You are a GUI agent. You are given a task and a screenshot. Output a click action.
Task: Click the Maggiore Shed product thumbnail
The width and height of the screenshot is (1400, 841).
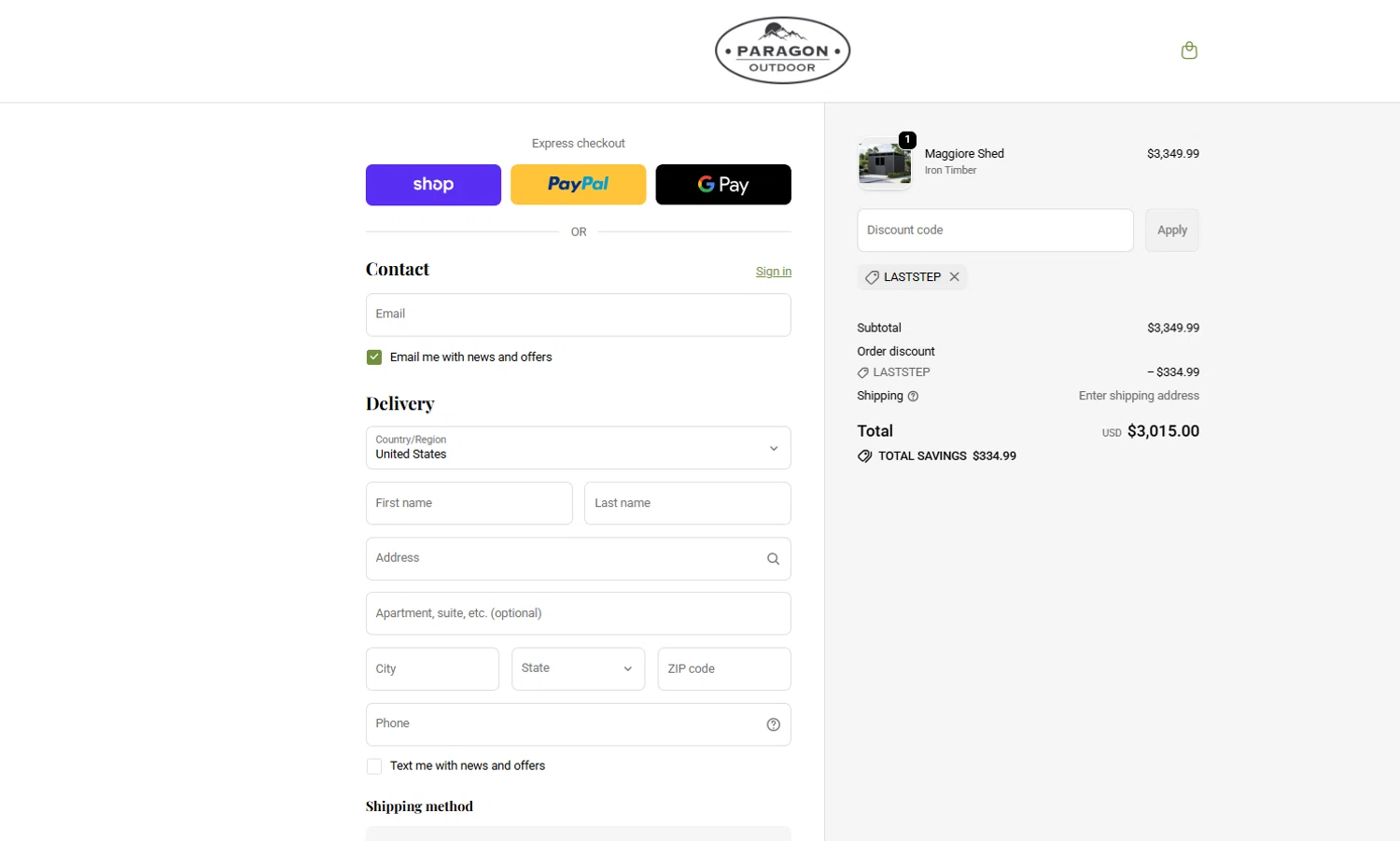click(885, 163)
